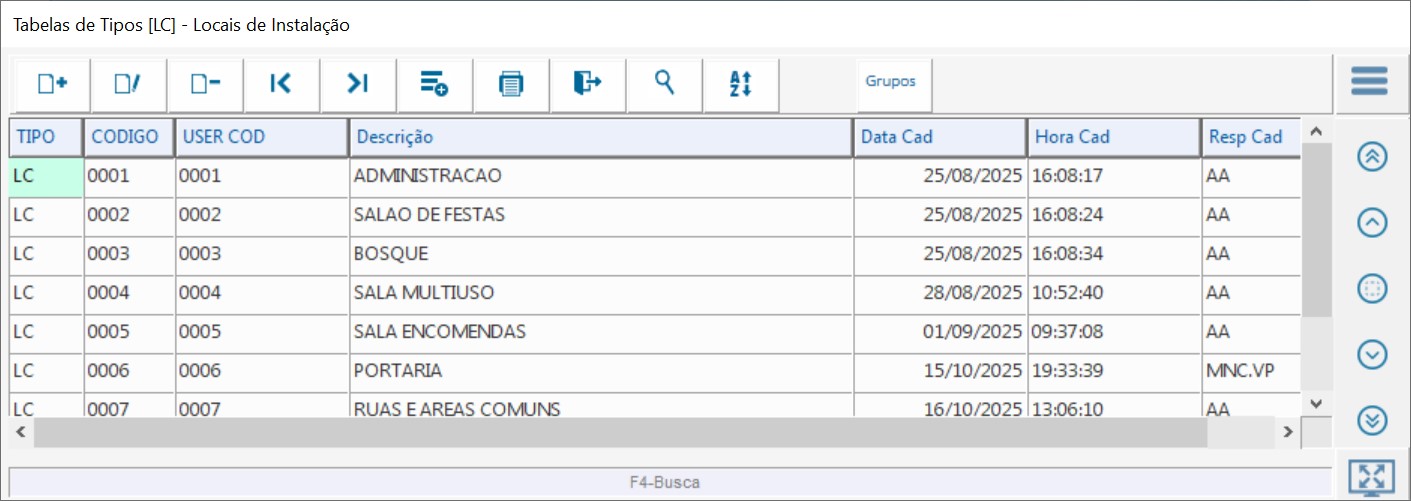Sort by the Descrição column header
The width and height of the screenshot is (1411, 501).
coord(600,138)
